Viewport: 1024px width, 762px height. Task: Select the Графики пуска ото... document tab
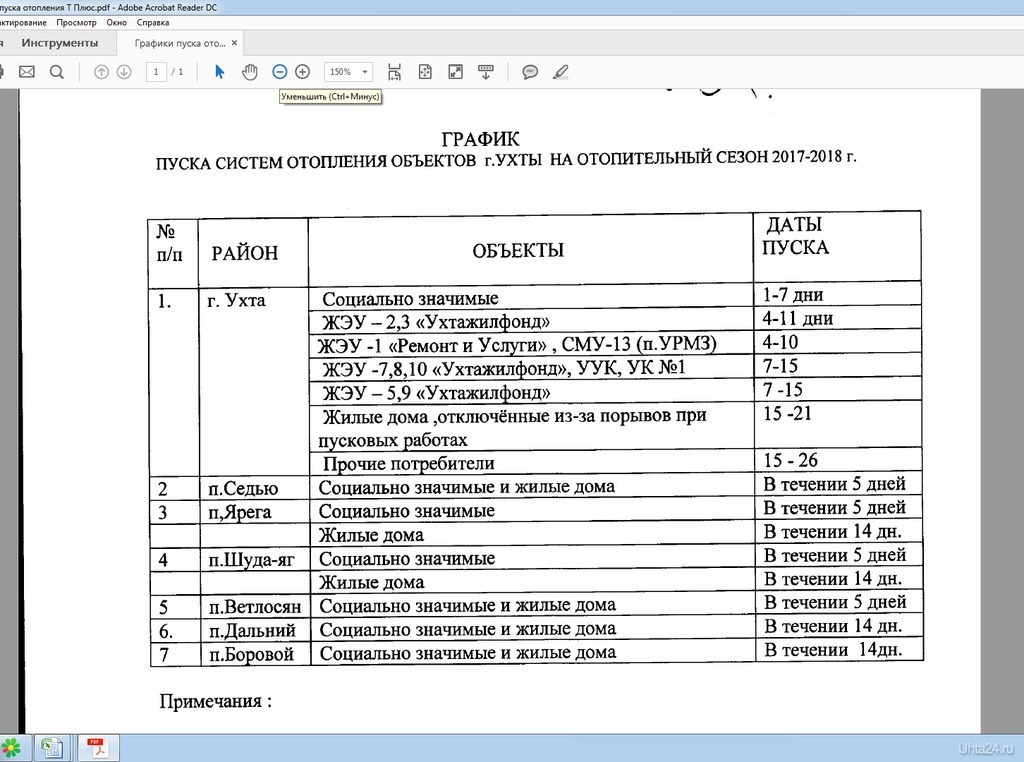(x=180, y=43)
